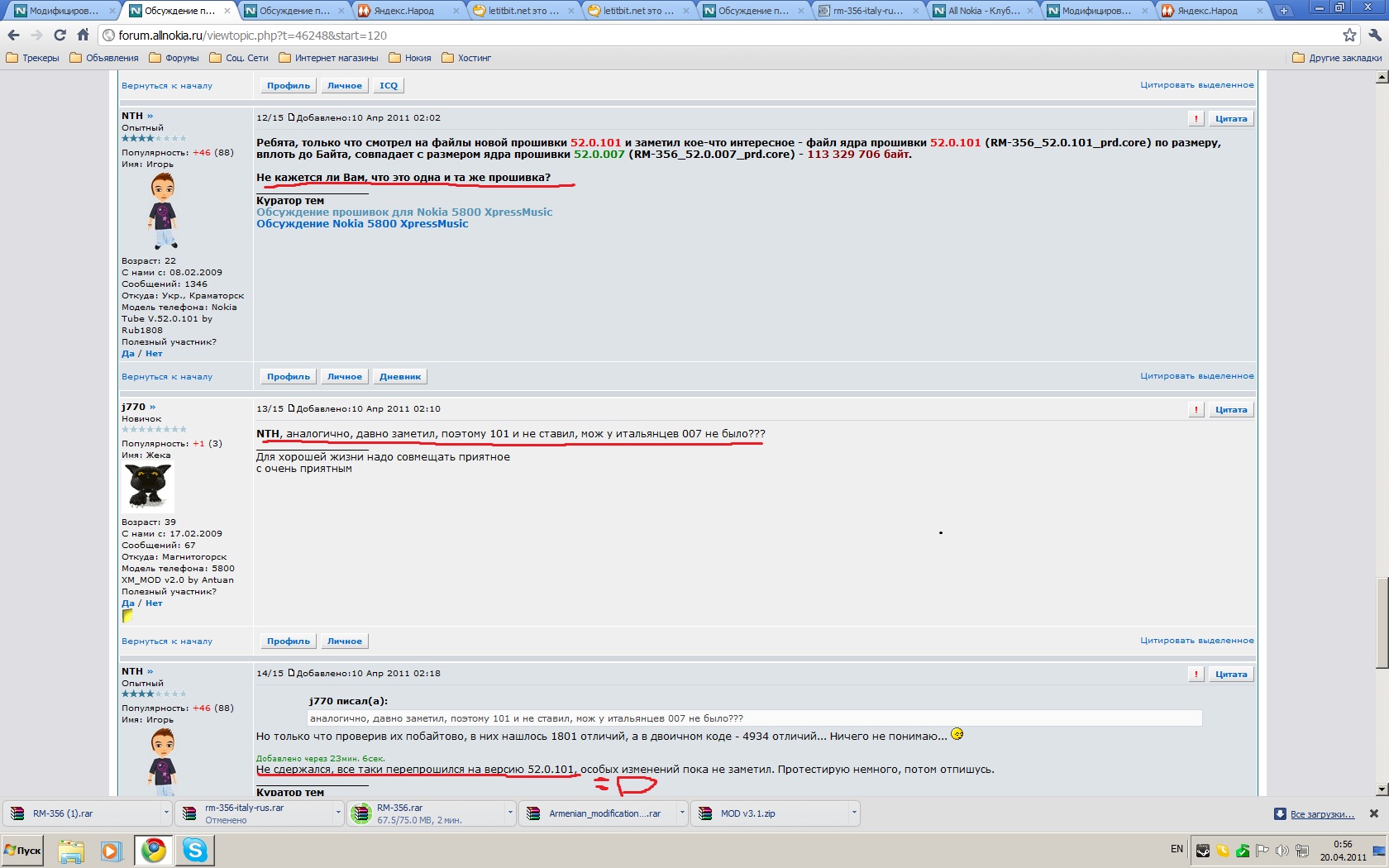
Task: Quote the 13/15 post with Цитата
Action: click(x=1231, y=410)
